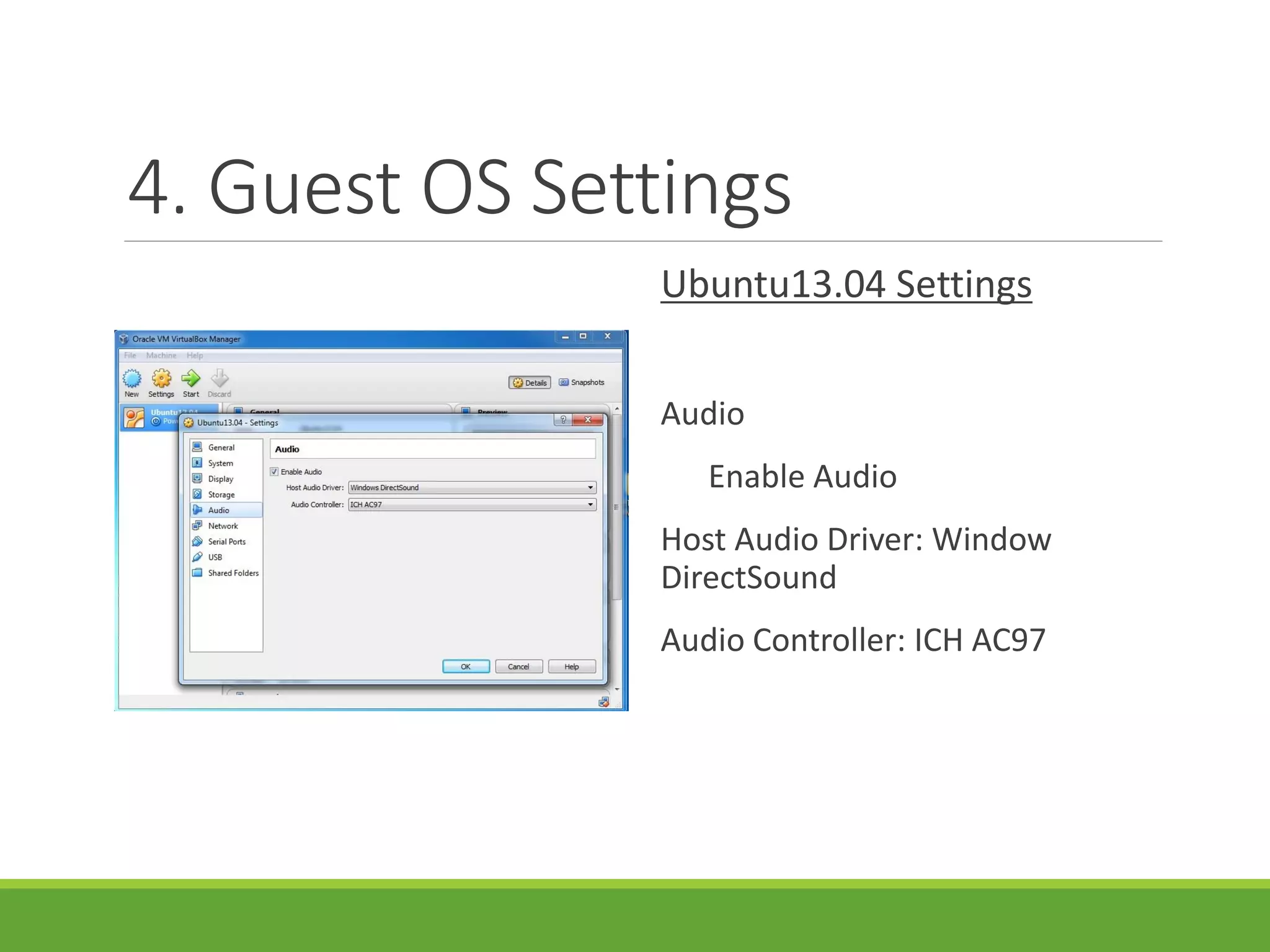Click the New virtual machine icon
This screenshot has width=1270, height=952.
click(x=131, y=378)
